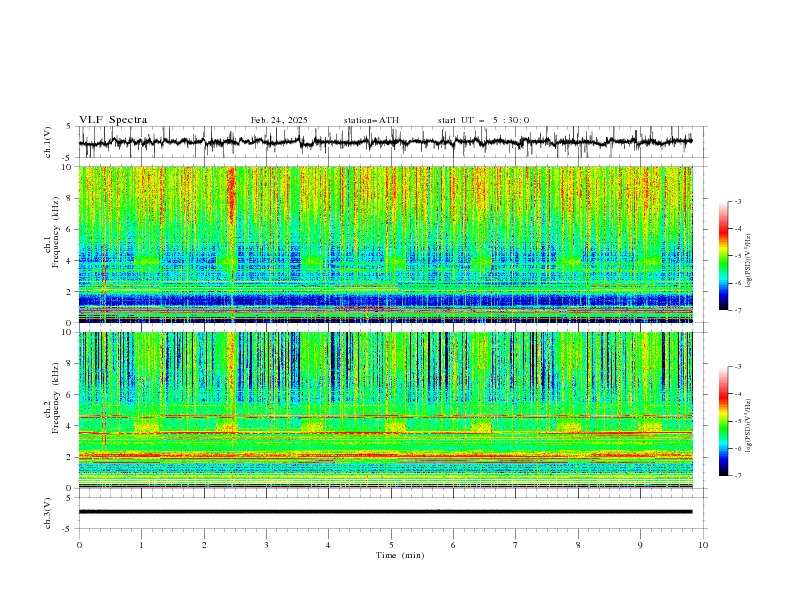This screenshot has height=612, width=792.
Task: Click the "-7" tick on ch.2 color bar
Action: (737, 476)
